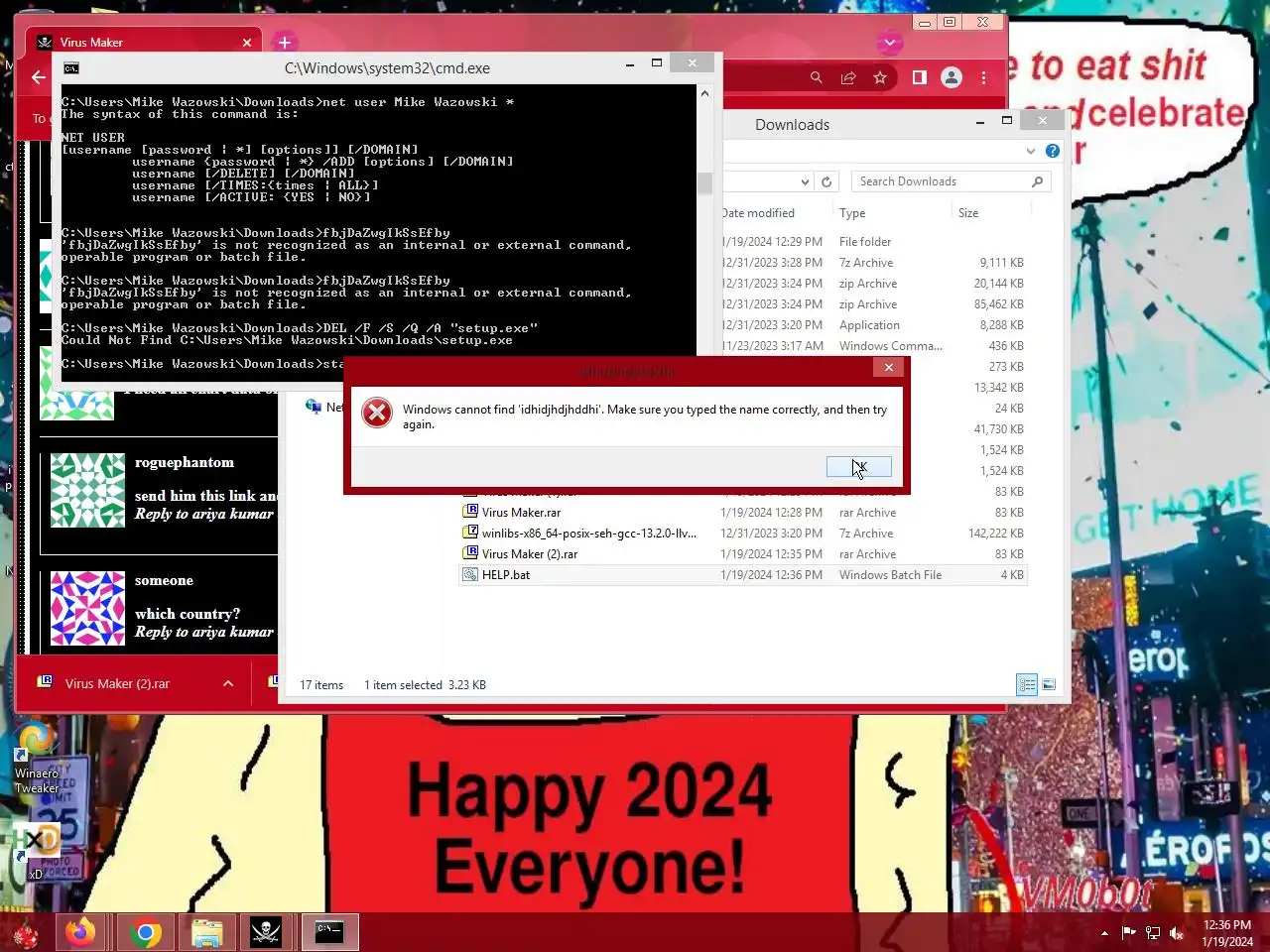
Task: Open Help in Downloads window
Action: tap(1053, 151)
